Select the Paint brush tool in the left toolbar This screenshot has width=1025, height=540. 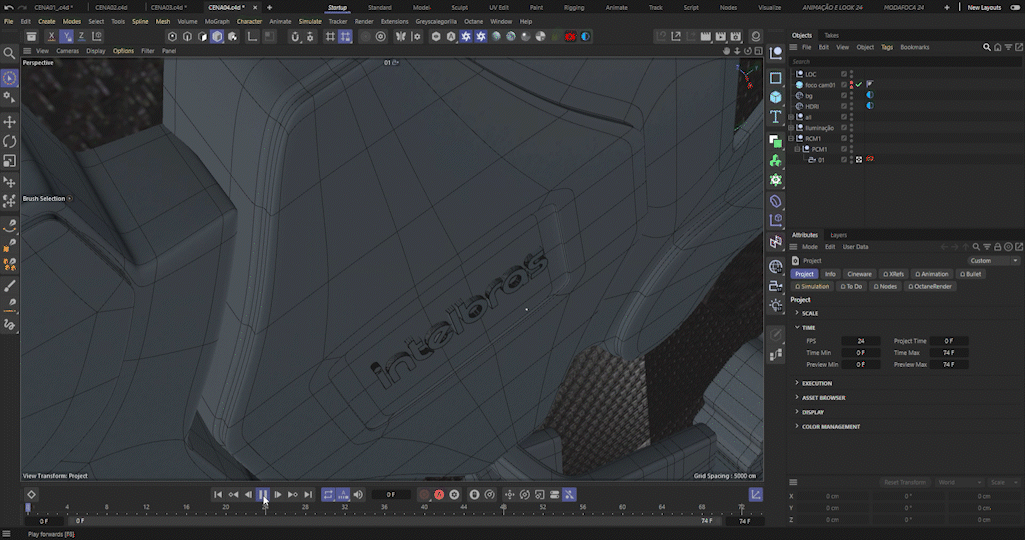[10, 286]
